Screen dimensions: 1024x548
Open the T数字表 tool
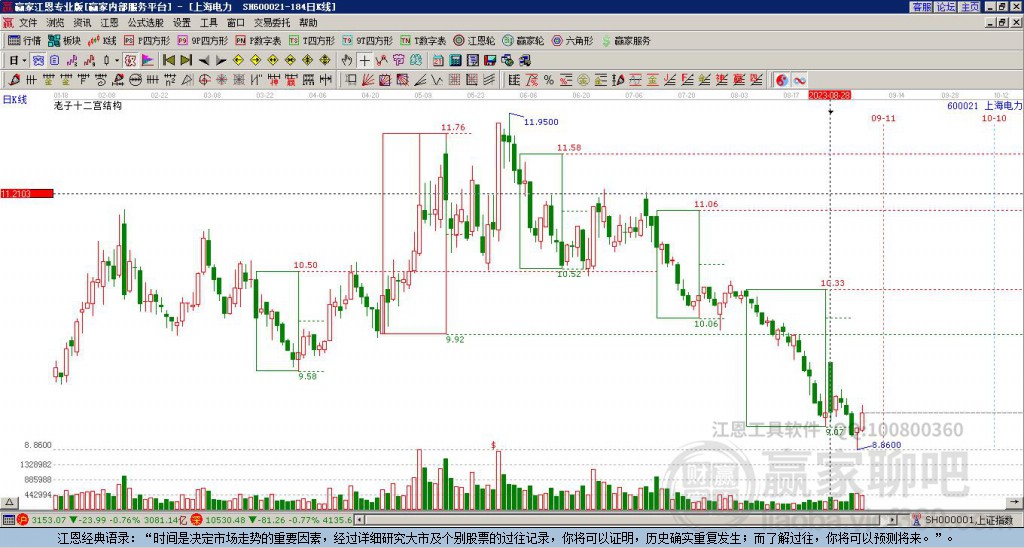point(423,40)
